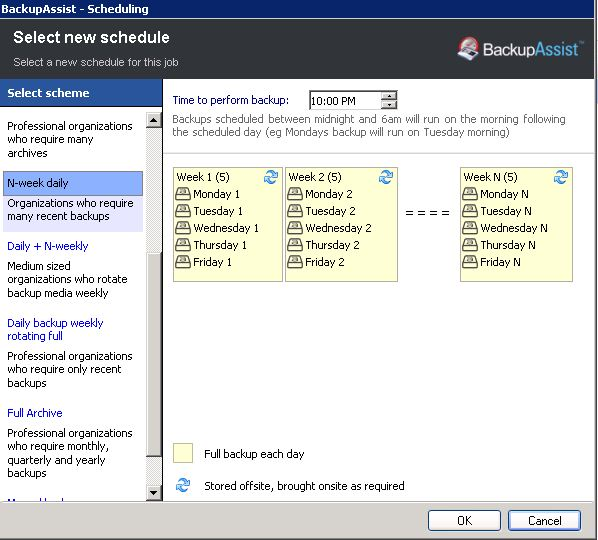Click the Cancel button
598x540 pixels.
point(544,521)
